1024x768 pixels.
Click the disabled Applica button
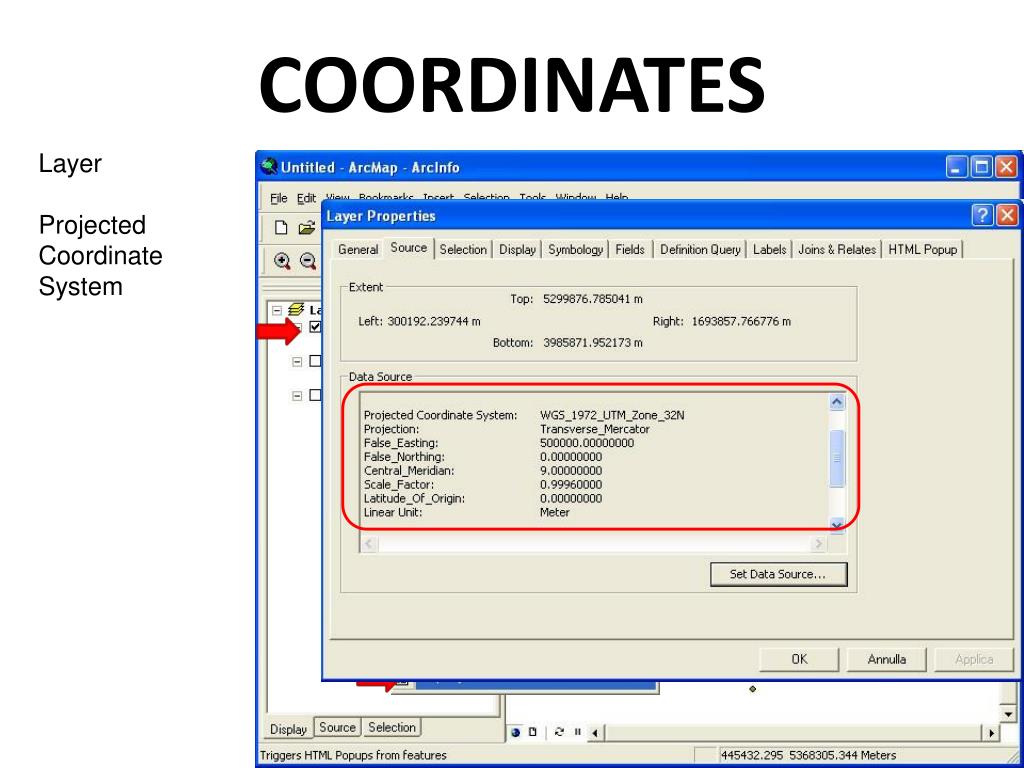point(974,659)
